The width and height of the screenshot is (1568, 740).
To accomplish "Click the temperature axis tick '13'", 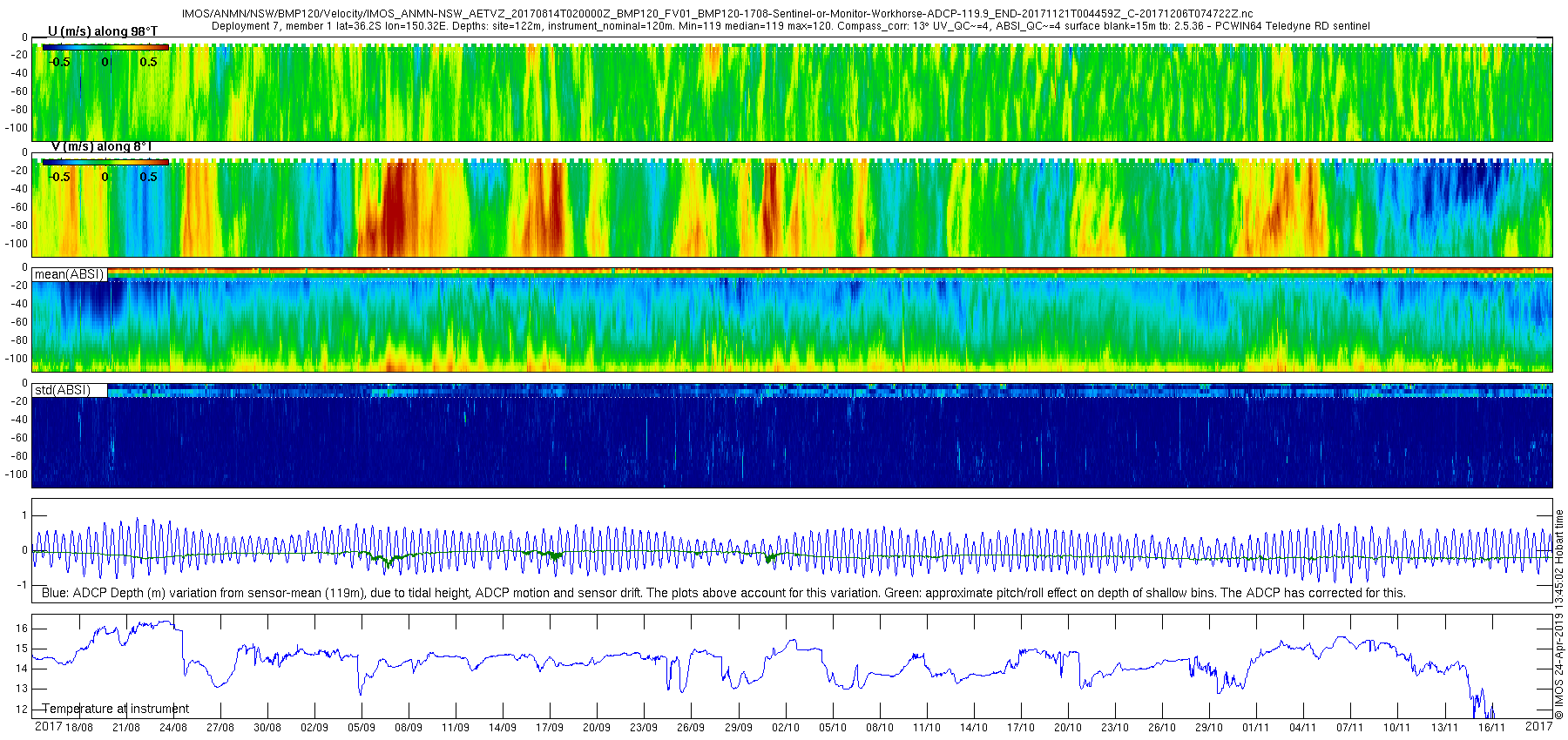I will pyautogui.click(x=22, y=689).
